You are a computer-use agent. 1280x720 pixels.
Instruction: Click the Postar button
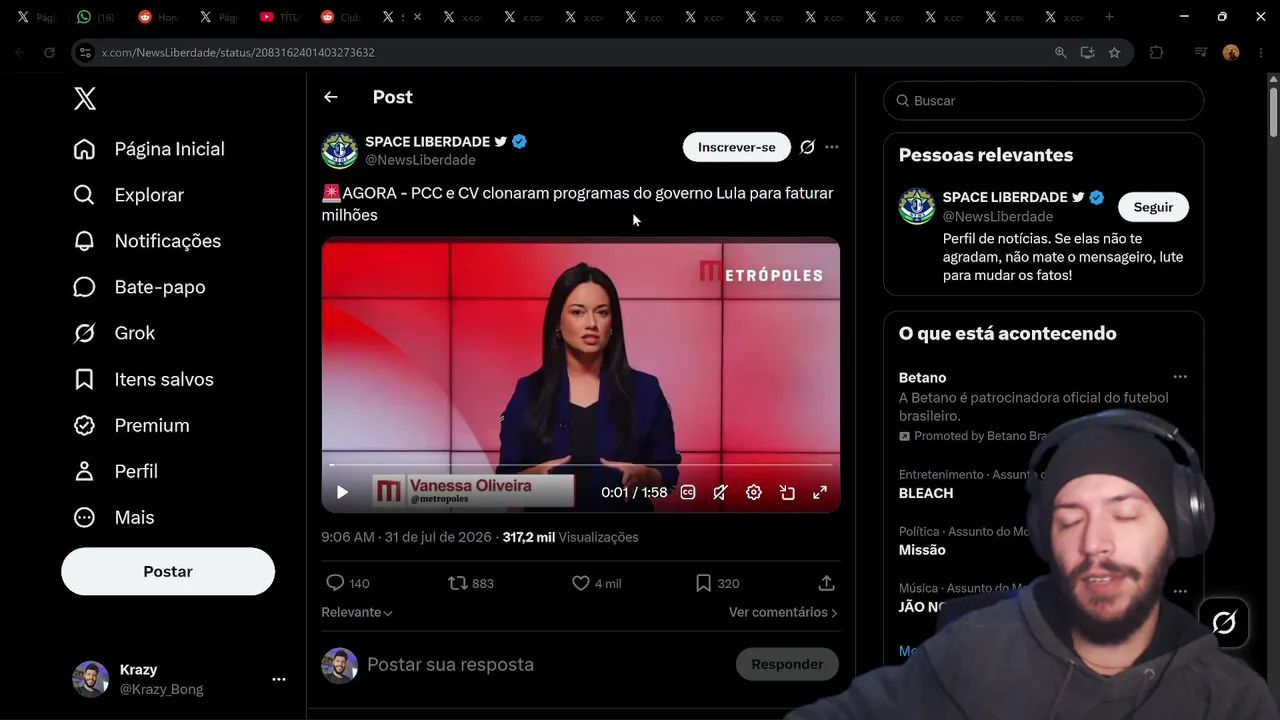[x=168, y=571]
